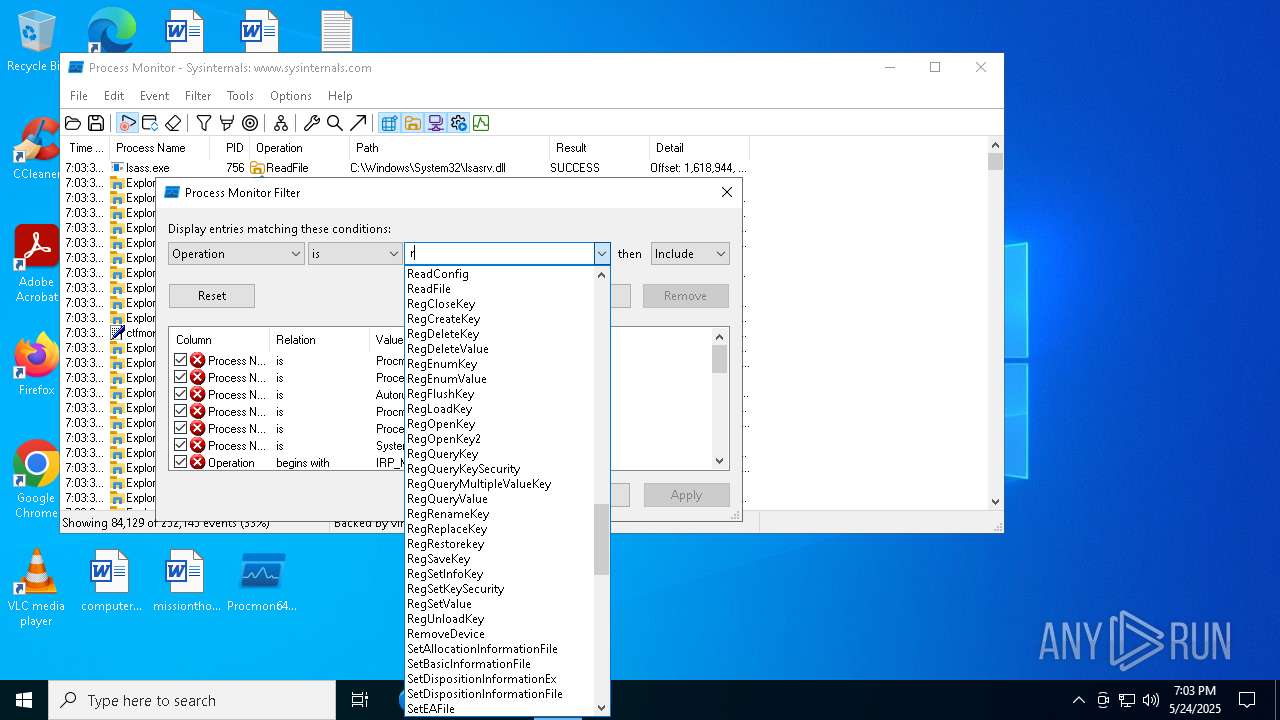Open Task View on the taskbar
Image resolution: width=1280 pixels, height=720 pixels.
[360, 700]
